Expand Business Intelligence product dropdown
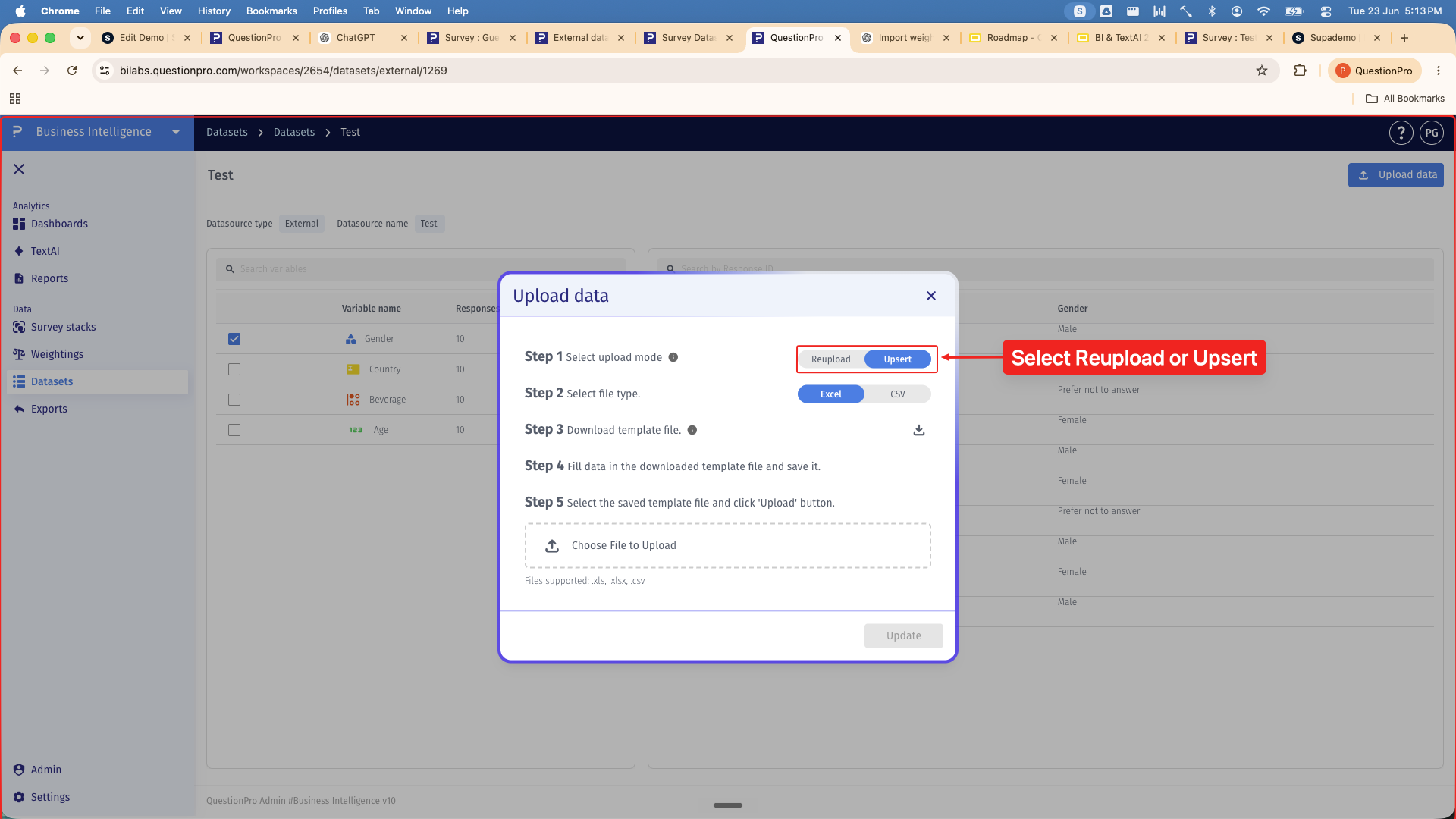The width and height of the screenshot is (1456, 819). coord(176,132)
